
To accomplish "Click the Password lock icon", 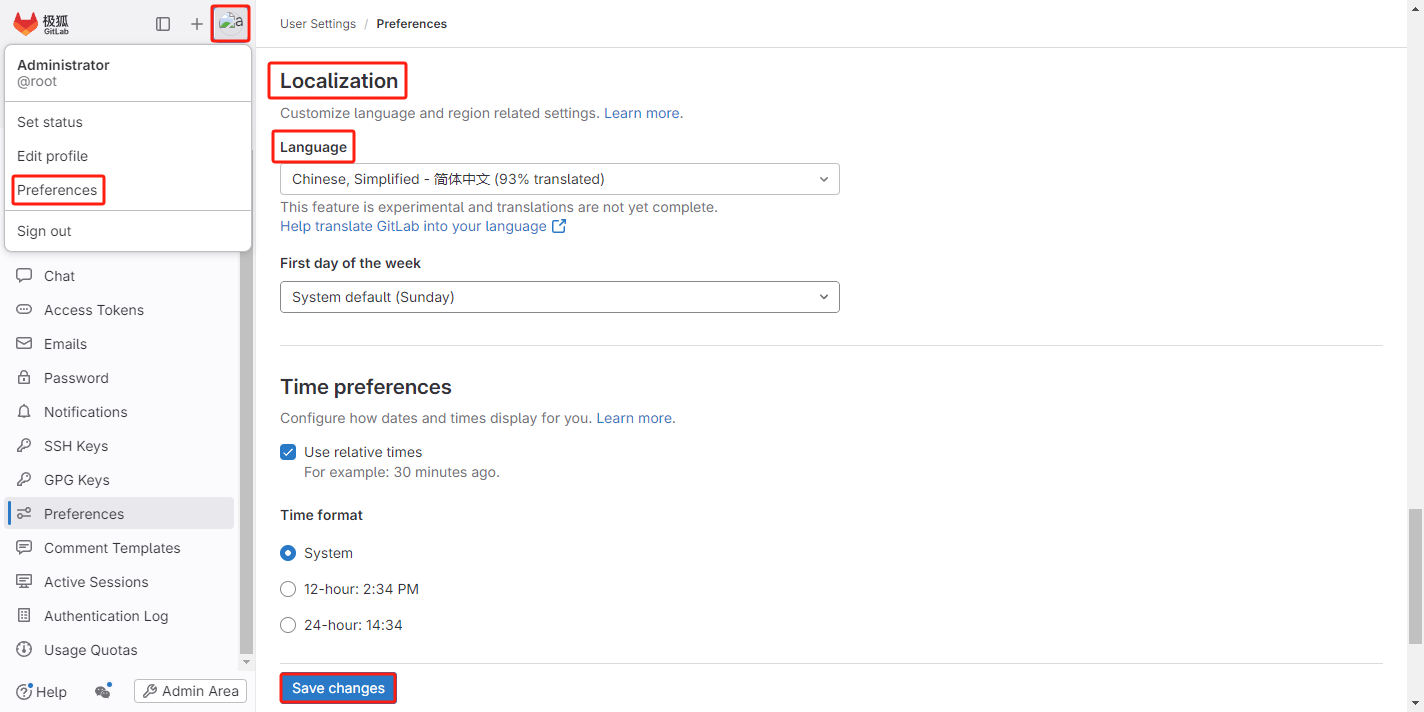I will tap(24, 378).
